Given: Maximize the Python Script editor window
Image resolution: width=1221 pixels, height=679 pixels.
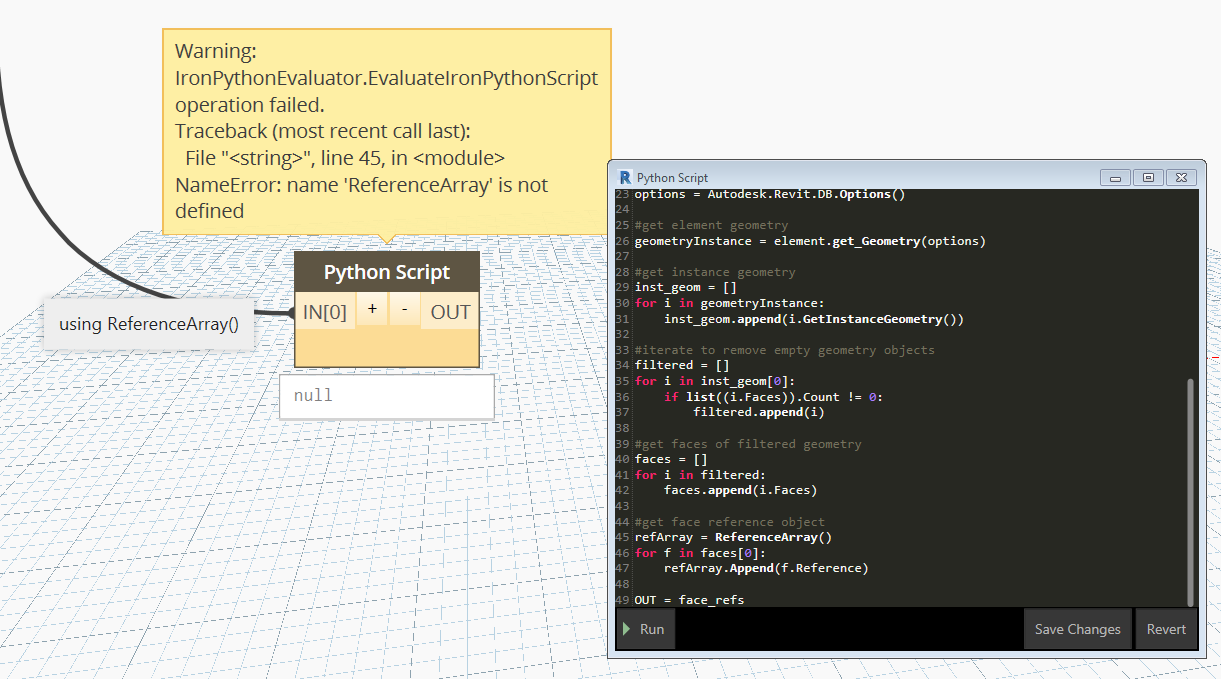Looking at the screenshot, I should [1148, 177].
